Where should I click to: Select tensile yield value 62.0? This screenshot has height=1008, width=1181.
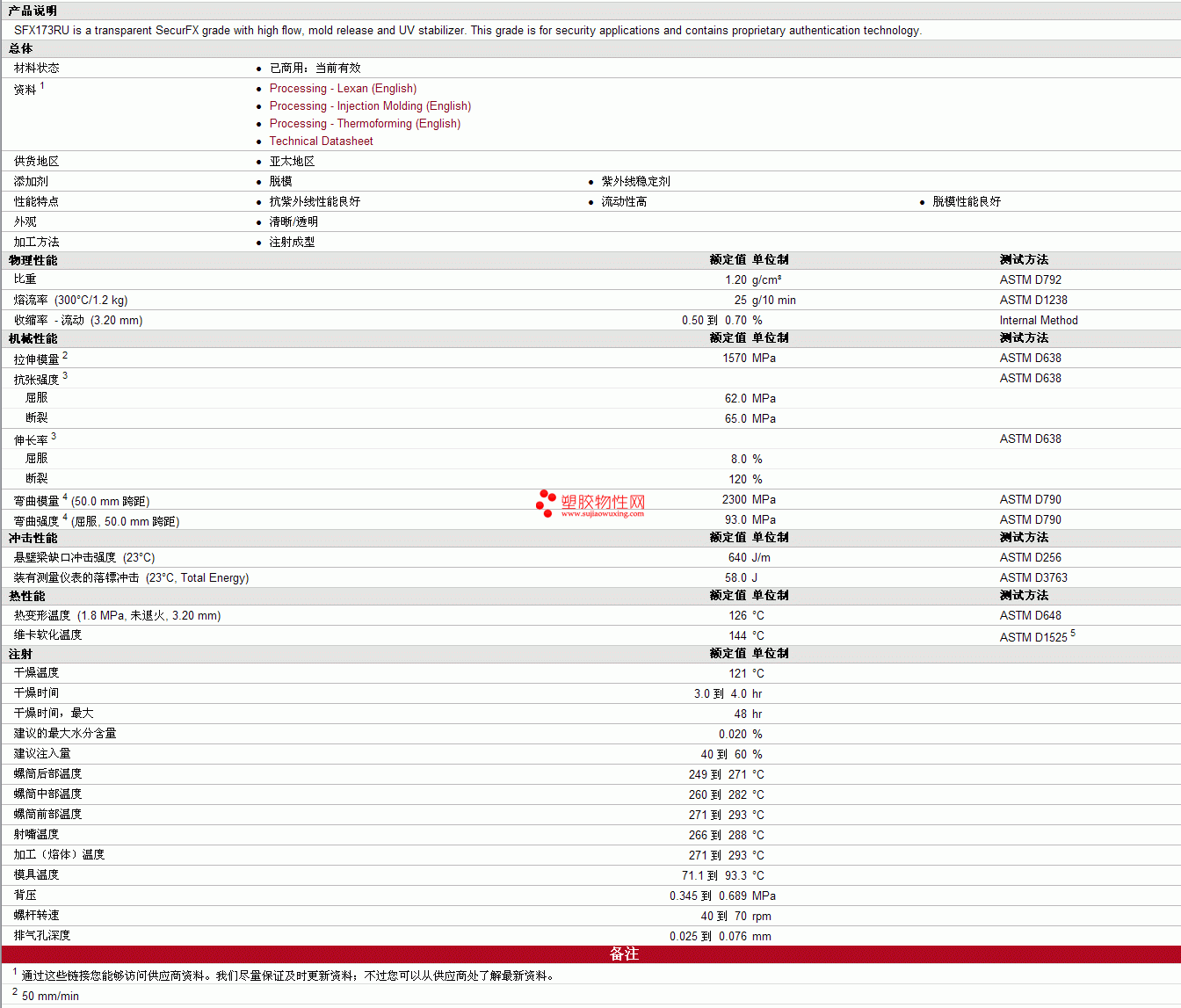pyautogui.click(x=735, y=399)
